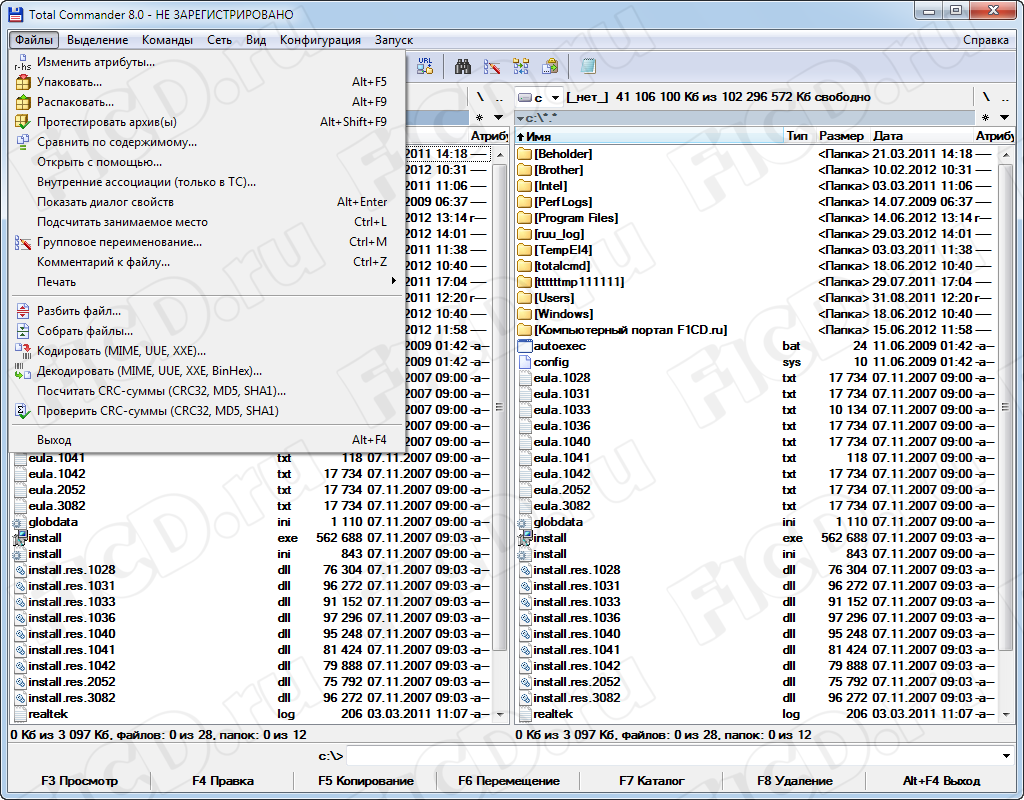Choose Кодировать (MIME, UUE, XXE)... entry

pyautogui.click(x=208, y=351)
